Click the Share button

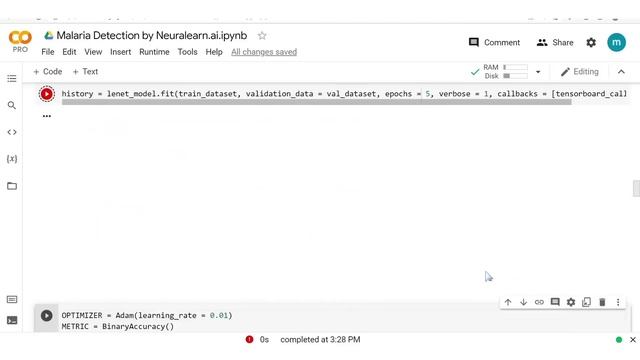coord(555,42)
